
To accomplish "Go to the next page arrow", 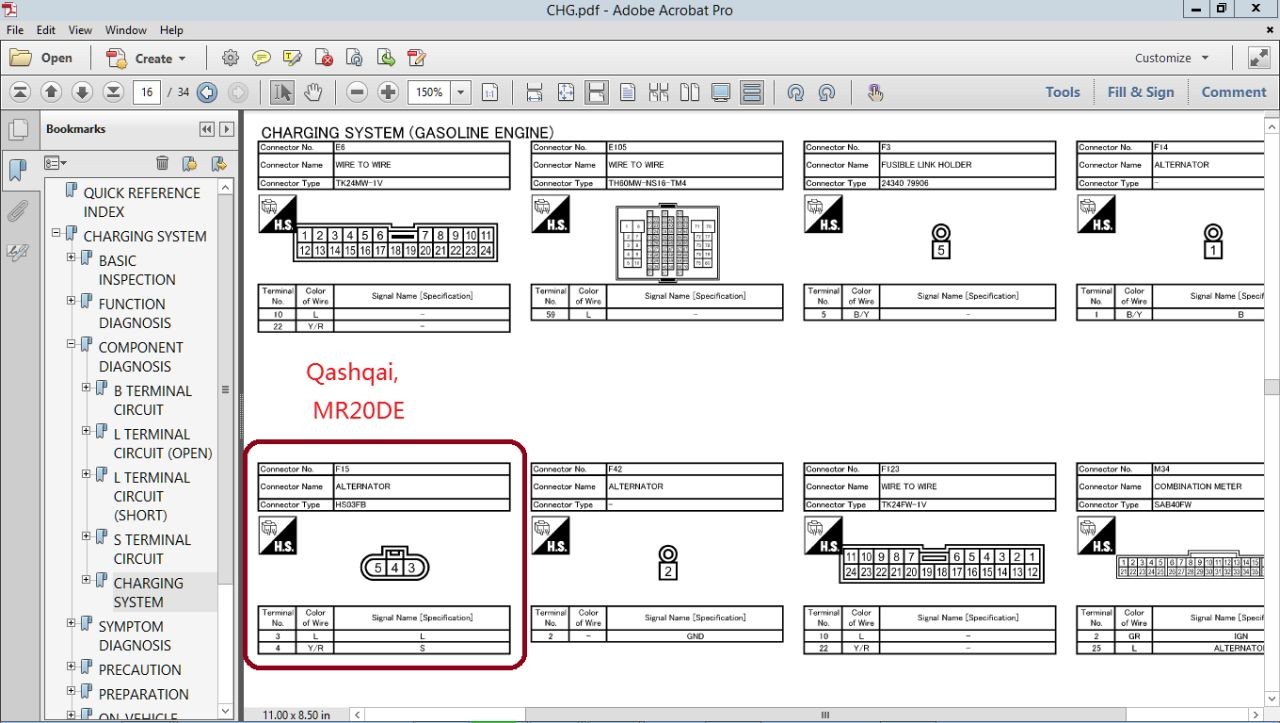I will point(82,92).
